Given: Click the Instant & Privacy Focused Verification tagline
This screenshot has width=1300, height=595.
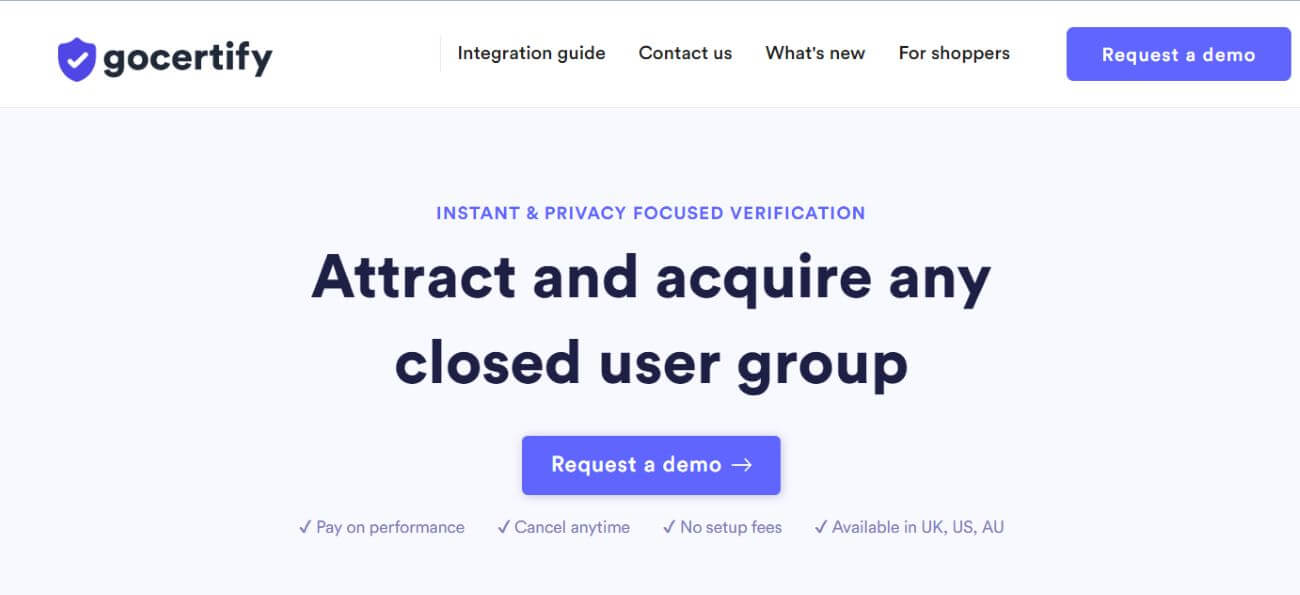Looking at the screenshot, I should [651, 213].
